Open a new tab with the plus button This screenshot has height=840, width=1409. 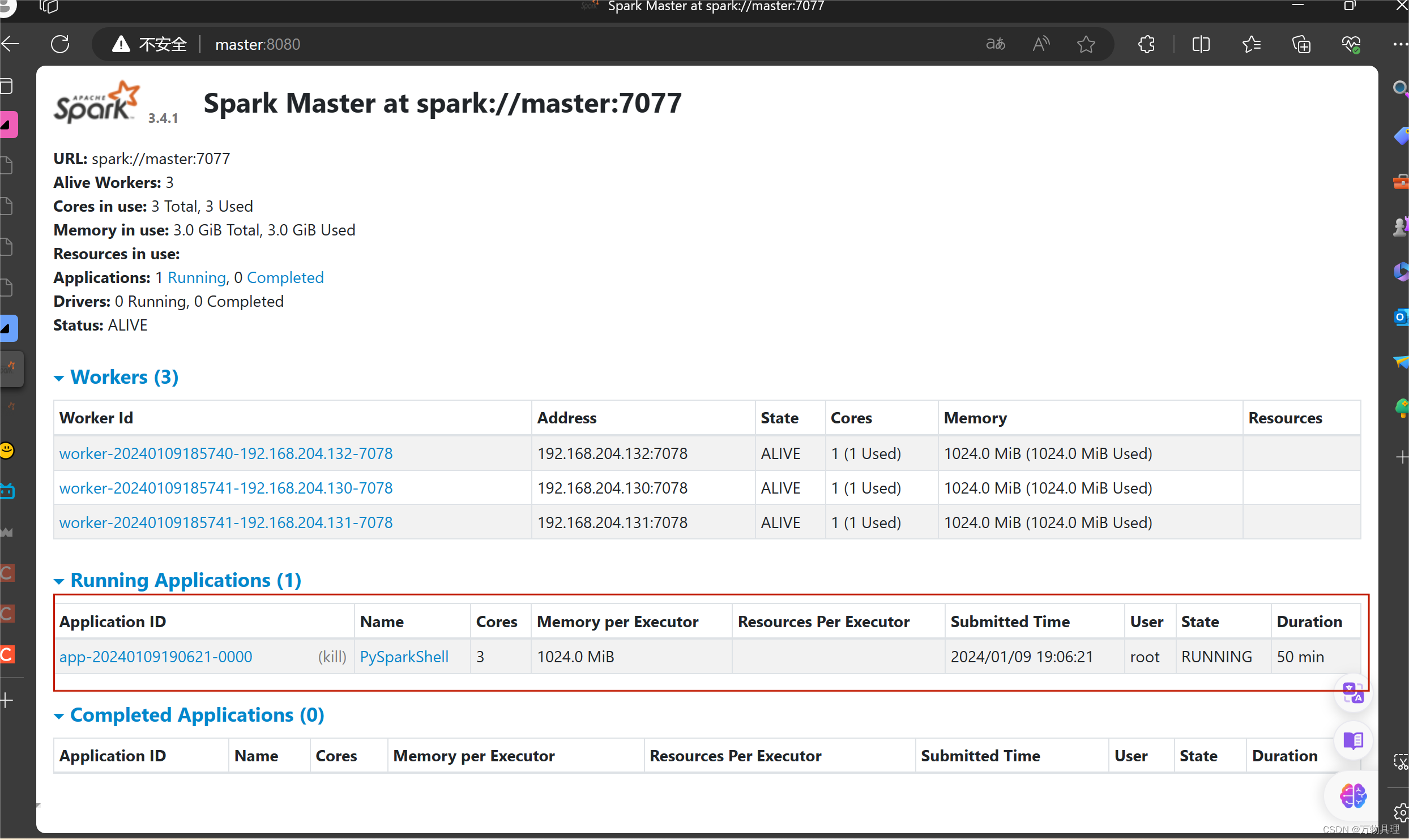coord(7,700)
